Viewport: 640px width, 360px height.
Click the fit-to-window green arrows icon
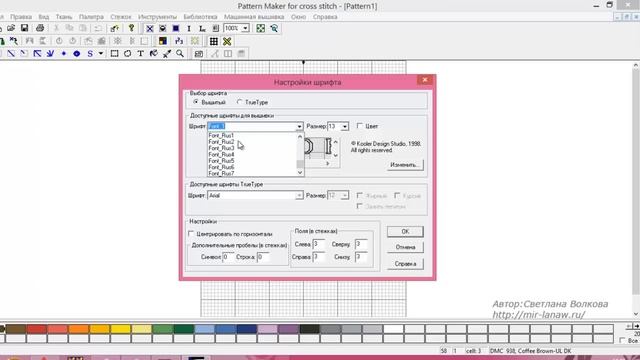coord(260,28)
